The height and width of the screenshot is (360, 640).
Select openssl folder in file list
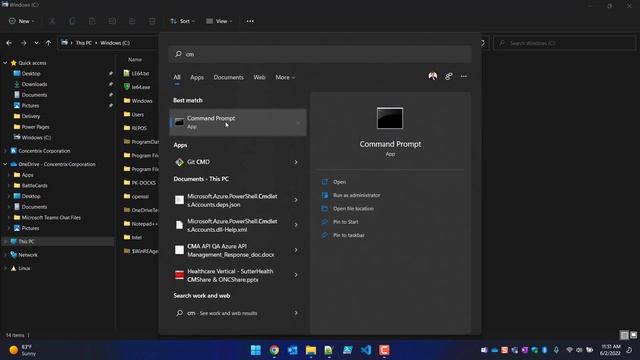[x=140, y=196]
